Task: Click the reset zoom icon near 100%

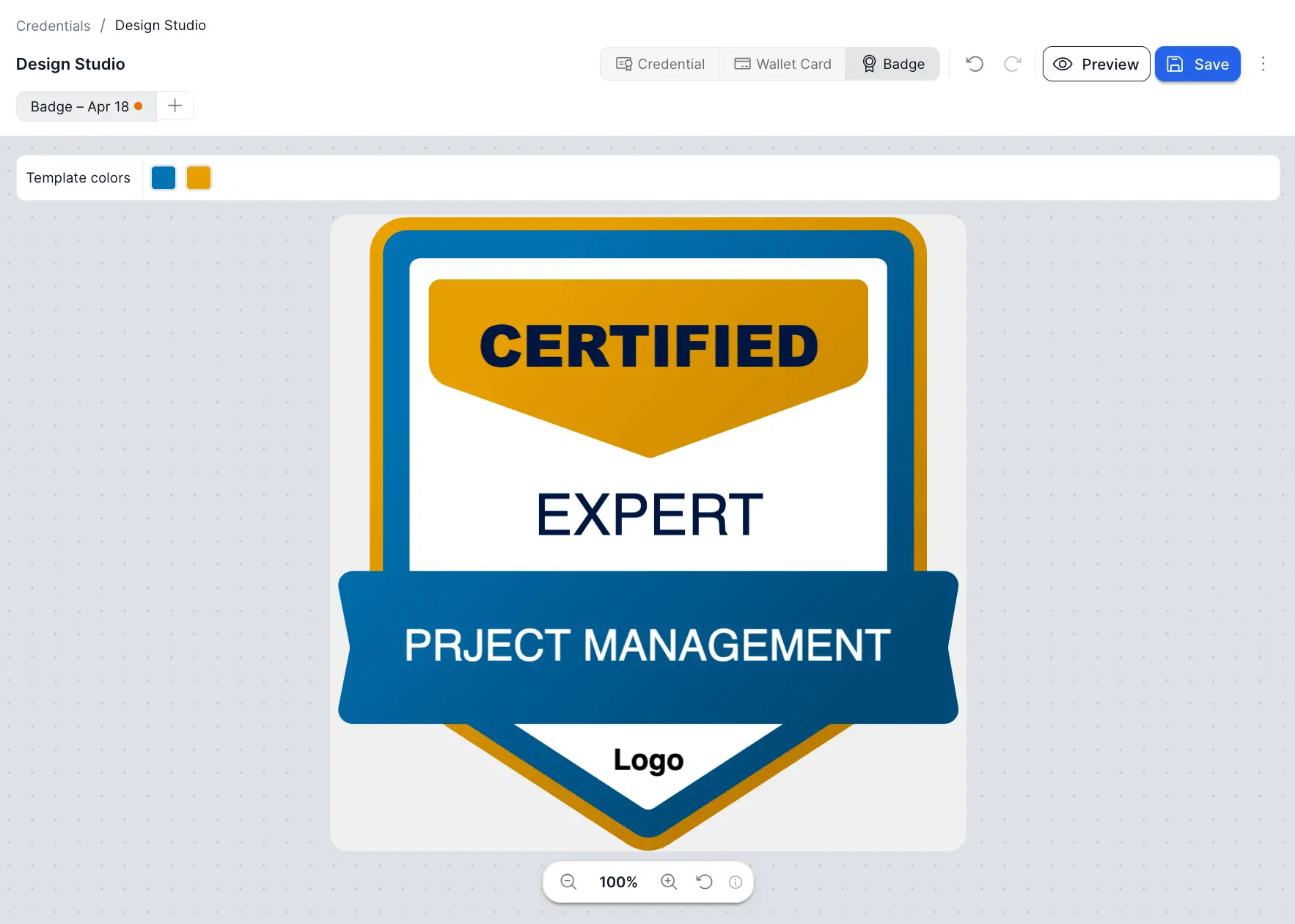Action: [704, 881]
